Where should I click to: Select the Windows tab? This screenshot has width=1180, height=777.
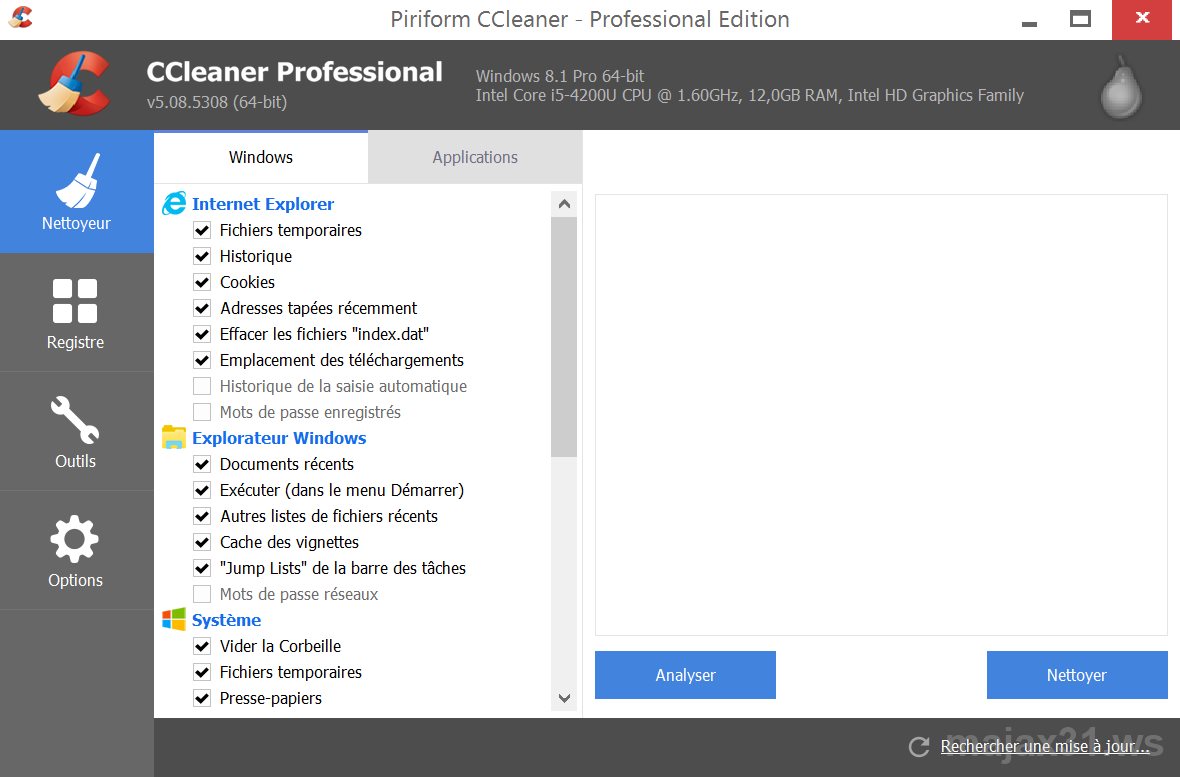tap(261, 157)
